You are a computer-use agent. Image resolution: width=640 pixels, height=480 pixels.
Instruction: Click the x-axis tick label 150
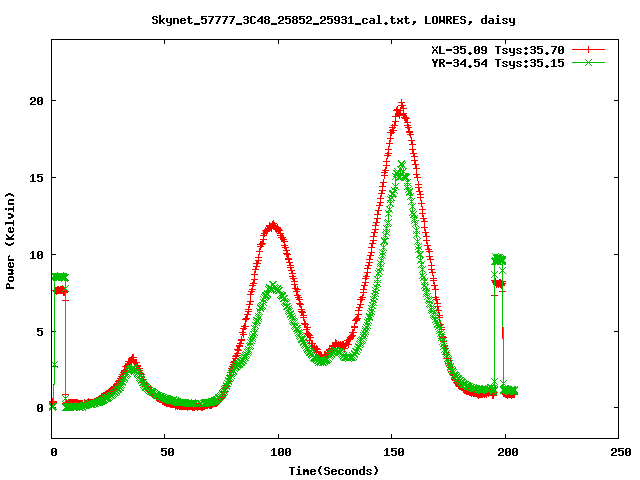[392, 452]
